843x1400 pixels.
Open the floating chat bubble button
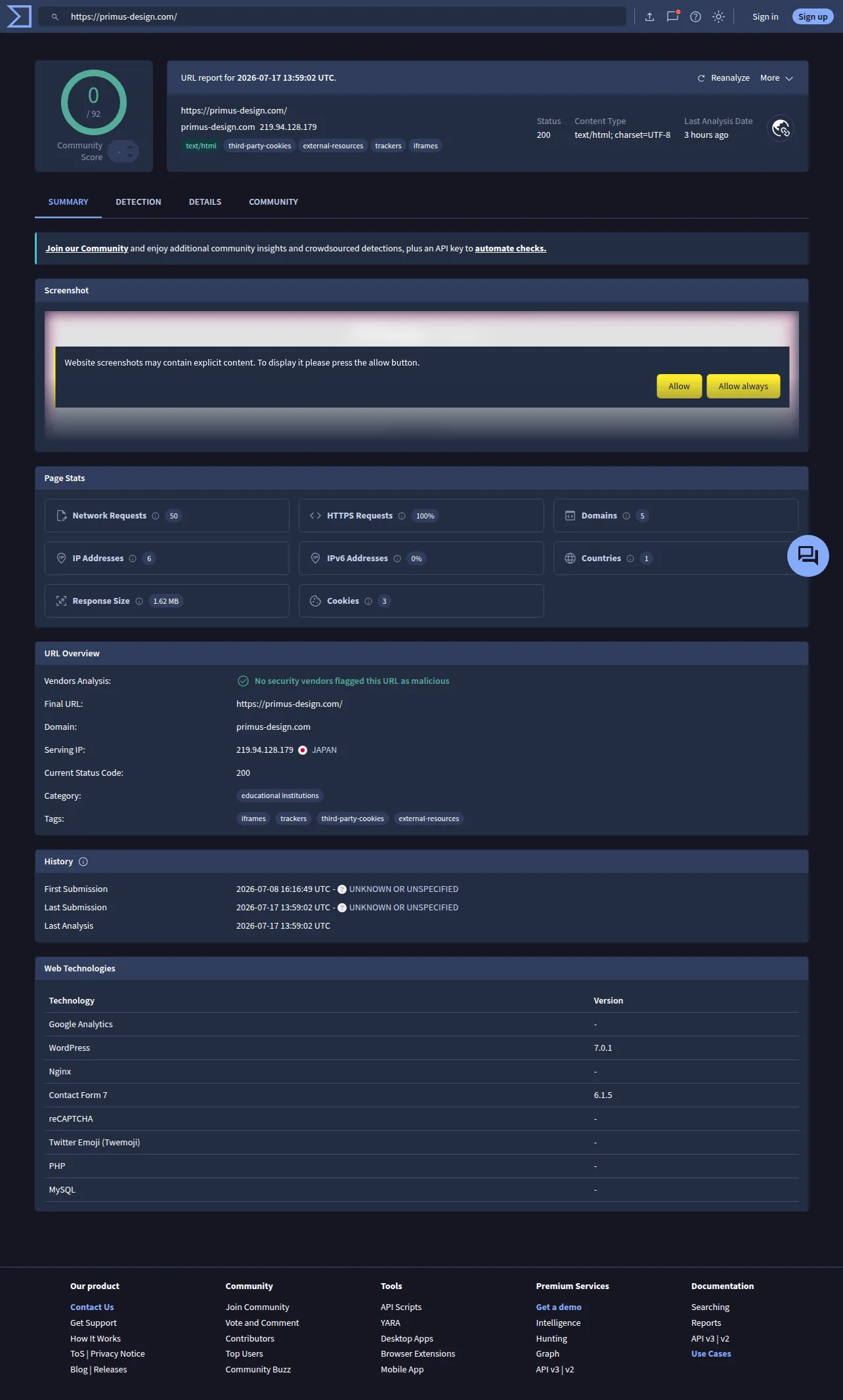[x=808, y=556]
